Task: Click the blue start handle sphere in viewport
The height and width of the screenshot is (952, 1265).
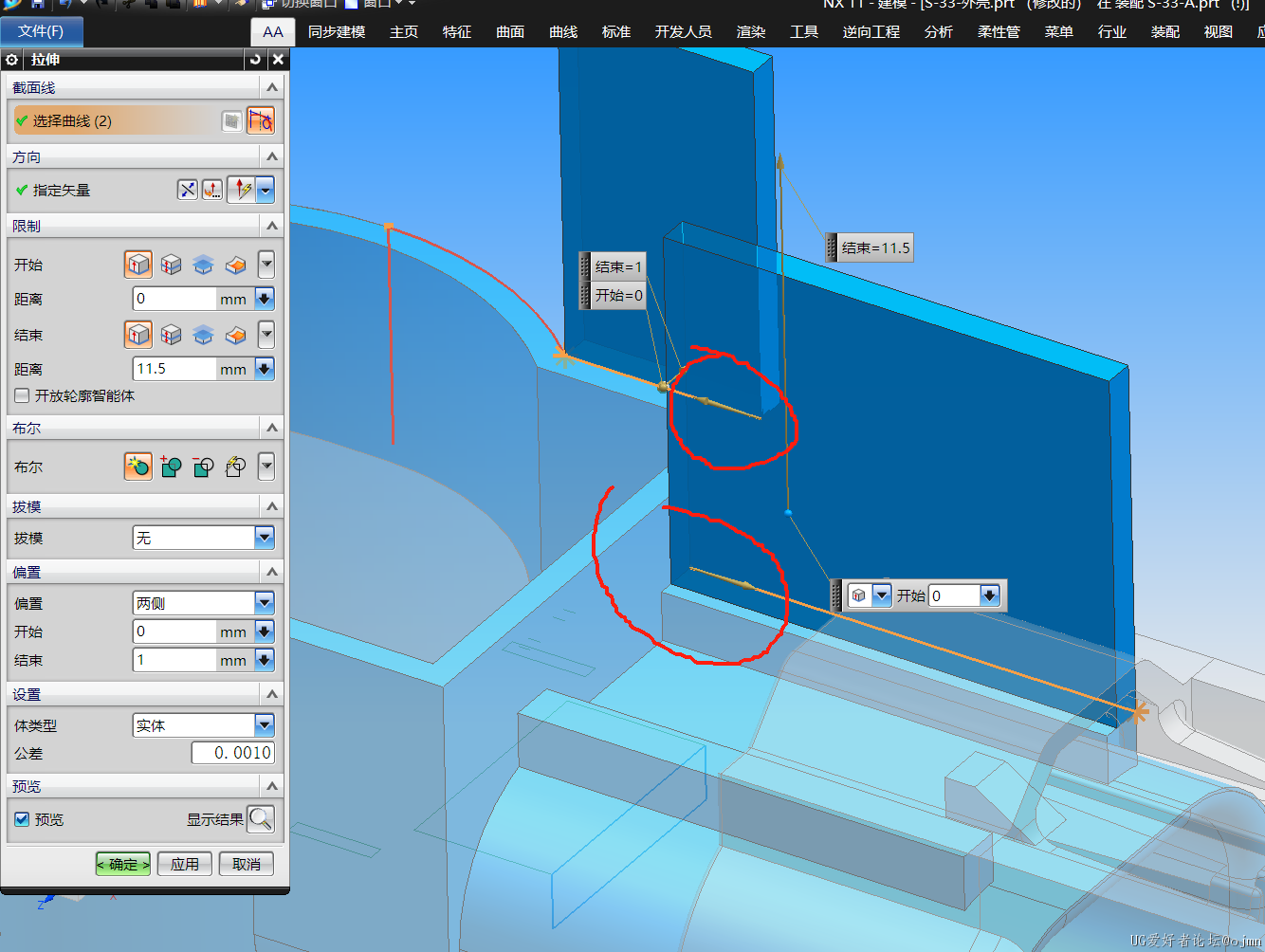Action: click(788, 513)
